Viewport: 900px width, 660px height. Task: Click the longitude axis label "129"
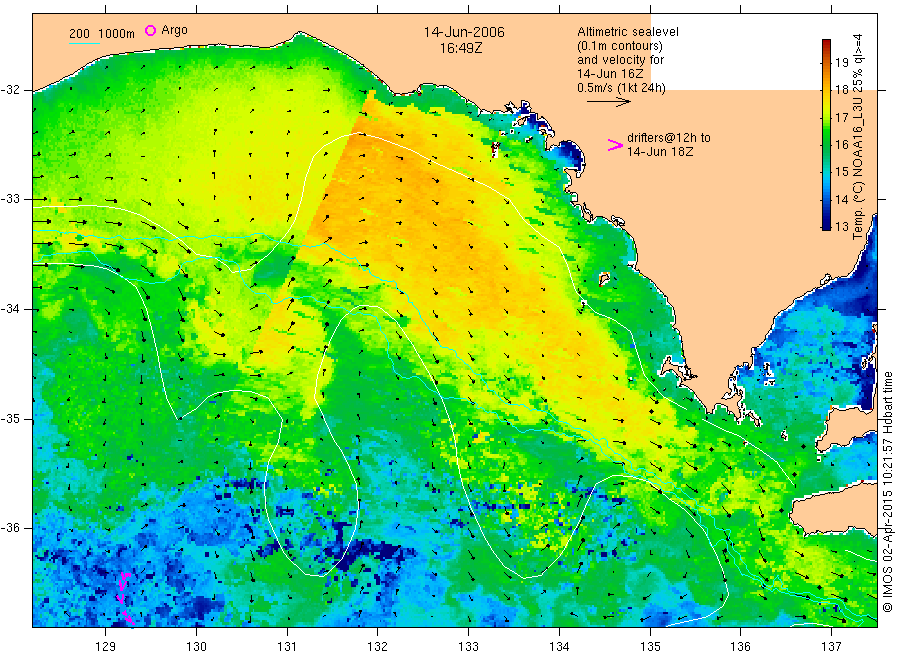(x=106, y=647)
